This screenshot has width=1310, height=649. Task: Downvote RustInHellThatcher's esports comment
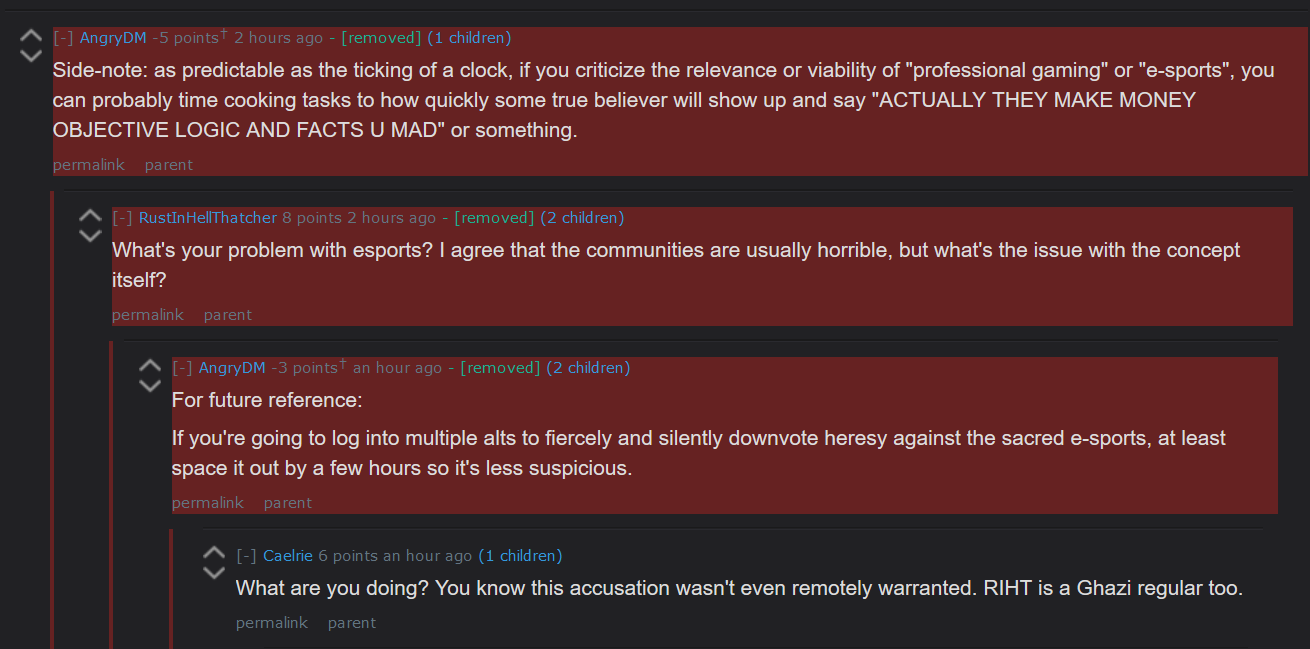point(90,235)
